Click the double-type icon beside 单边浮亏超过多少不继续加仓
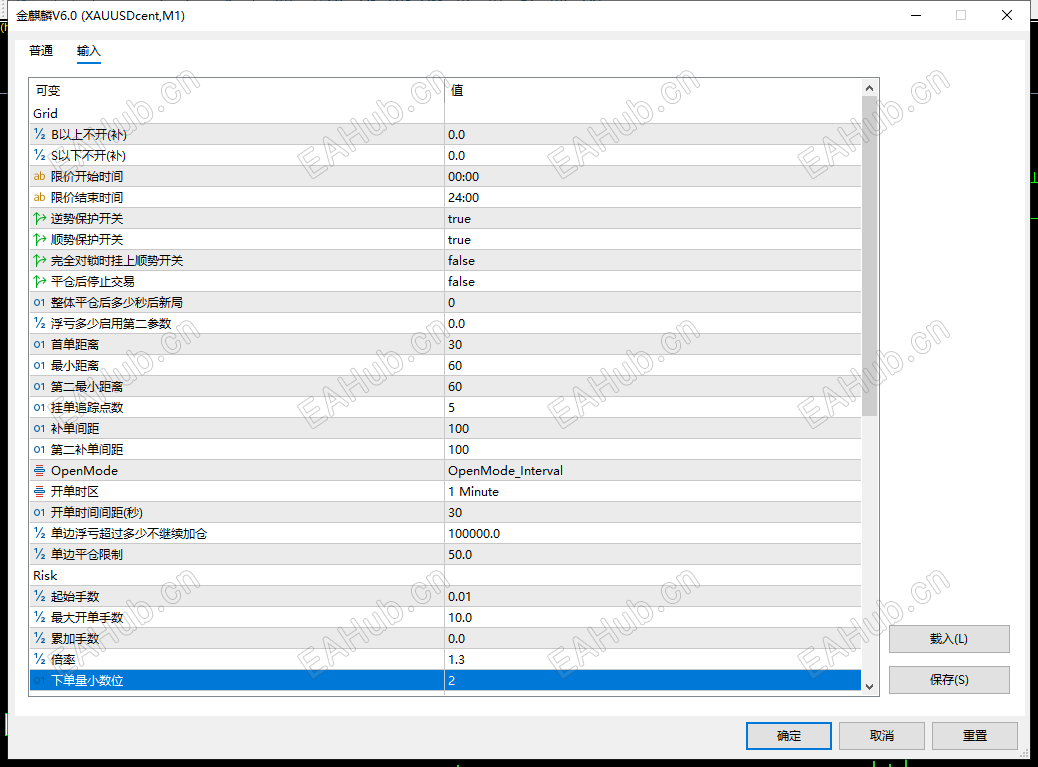Image resolution: width=1038 pixels, height=767 pixels. click(x=40, y=533)
